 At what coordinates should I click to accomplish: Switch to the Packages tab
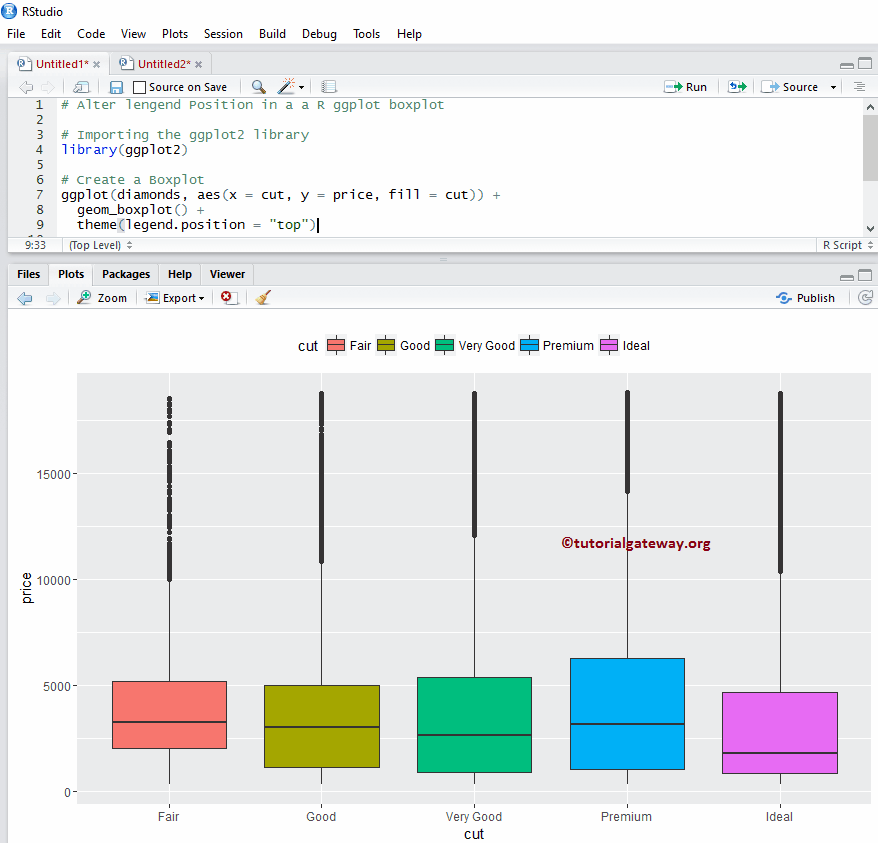[126, 274]
